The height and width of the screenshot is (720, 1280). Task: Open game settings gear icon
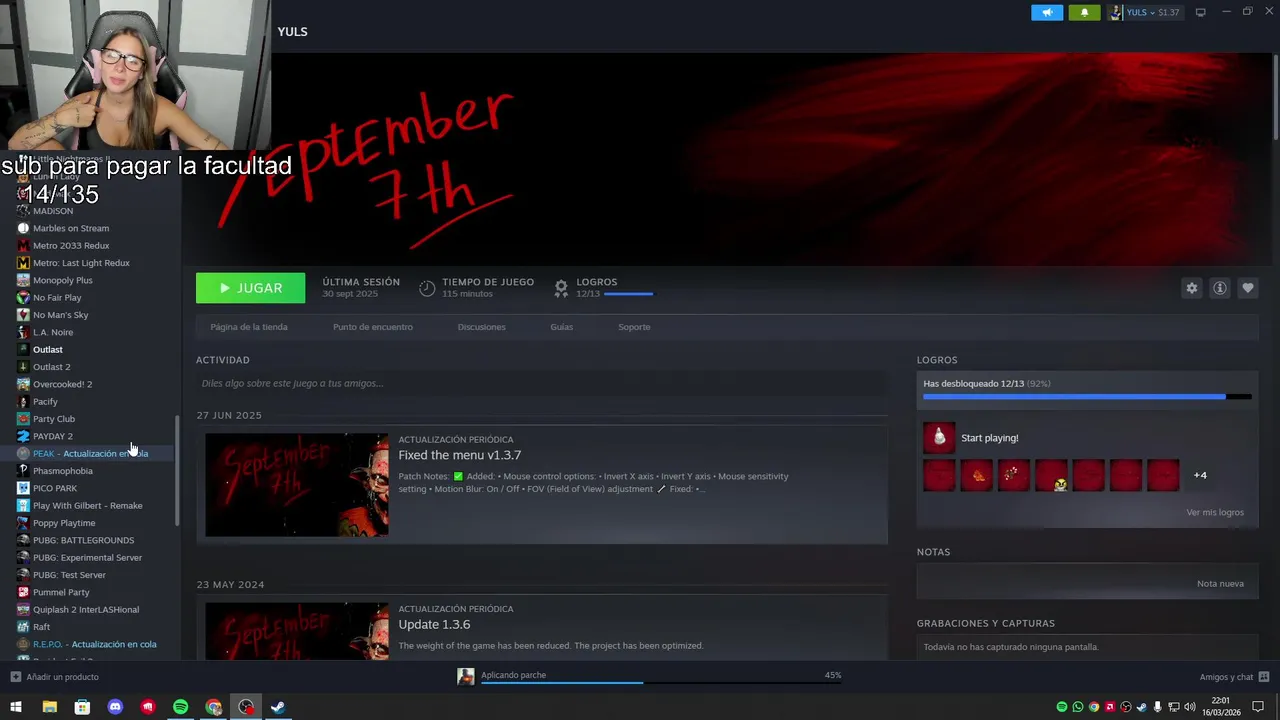tap(1191, 288)
